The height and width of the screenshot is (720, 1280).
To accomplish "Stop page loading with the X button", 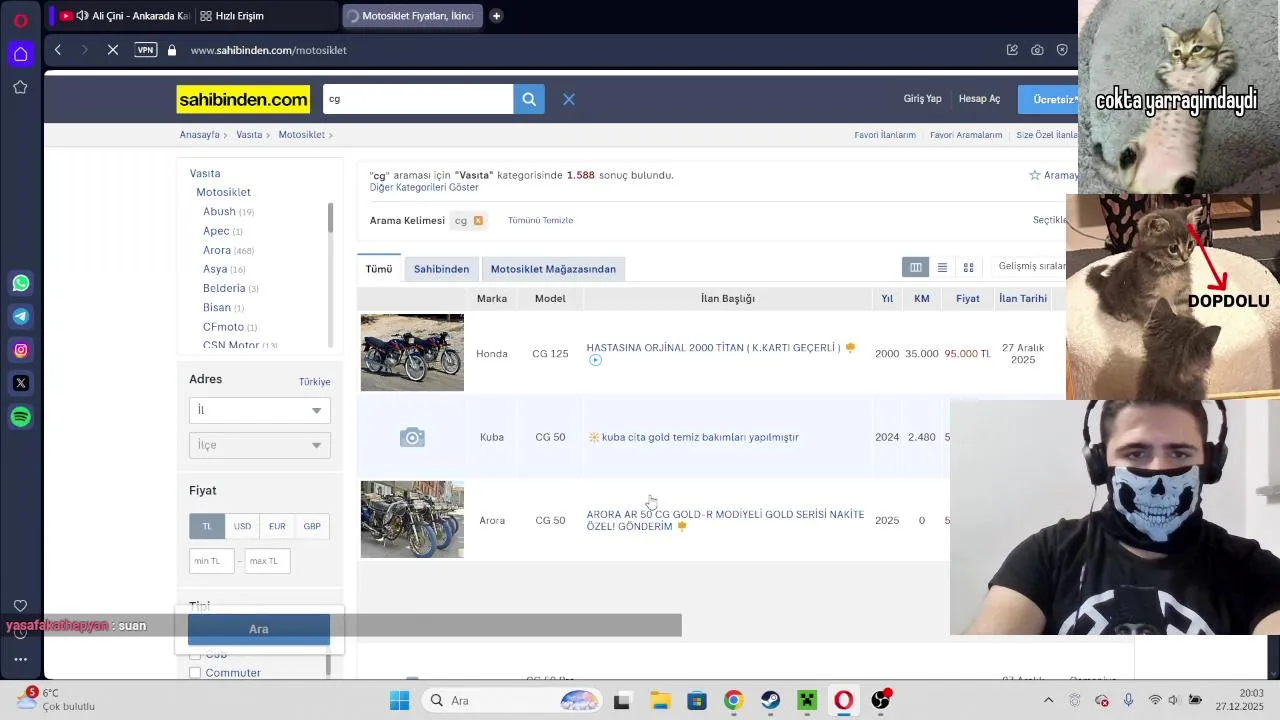I will [x=113, y=50].
